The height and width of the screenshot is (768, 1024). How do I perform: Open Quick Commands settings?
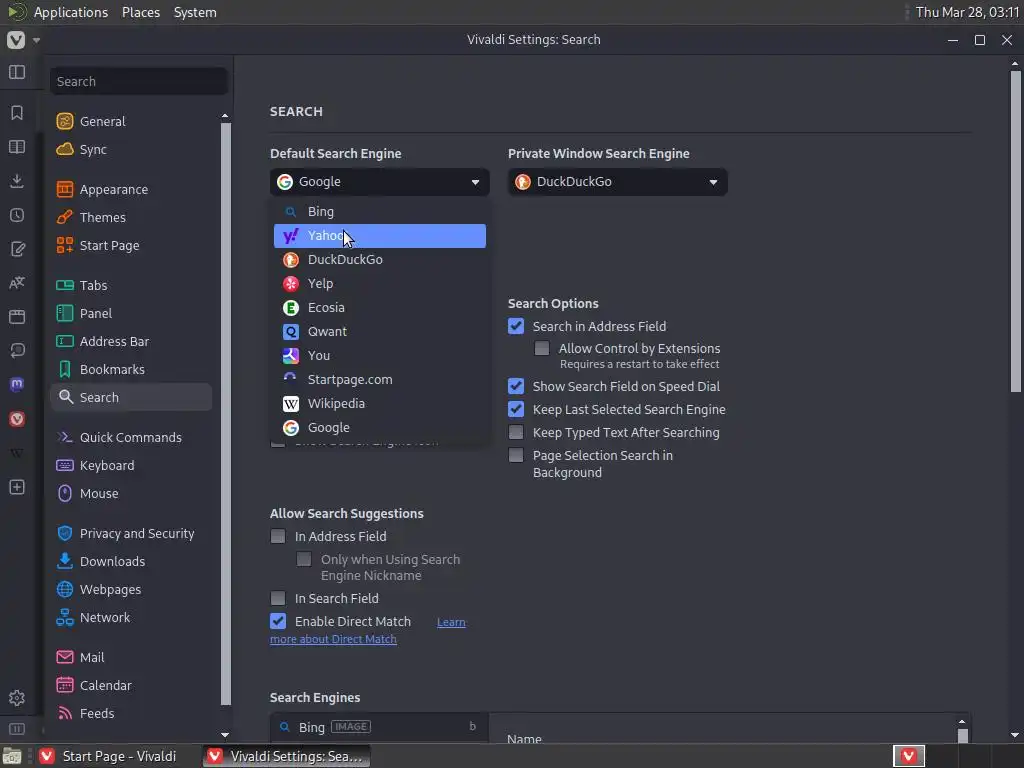131,438
